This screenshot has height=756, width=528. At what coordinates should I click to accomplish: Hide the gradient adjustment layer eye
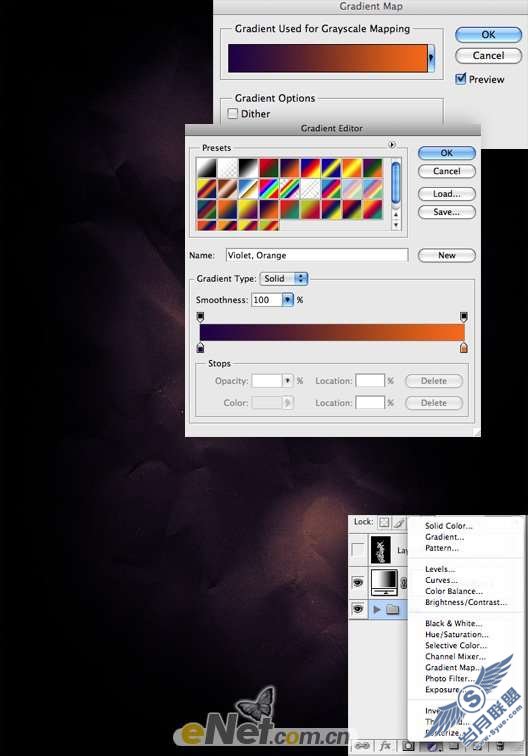[x=358, y=582]
